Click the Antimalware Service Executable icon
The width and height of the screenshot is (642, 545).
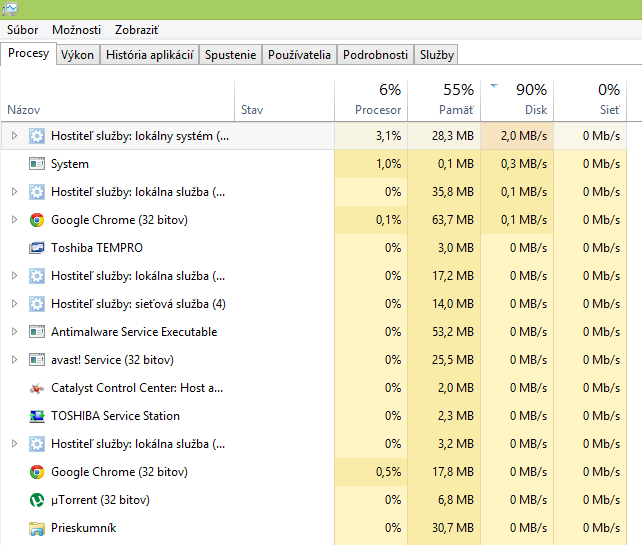pyautogui.click(x=37, y=332)
